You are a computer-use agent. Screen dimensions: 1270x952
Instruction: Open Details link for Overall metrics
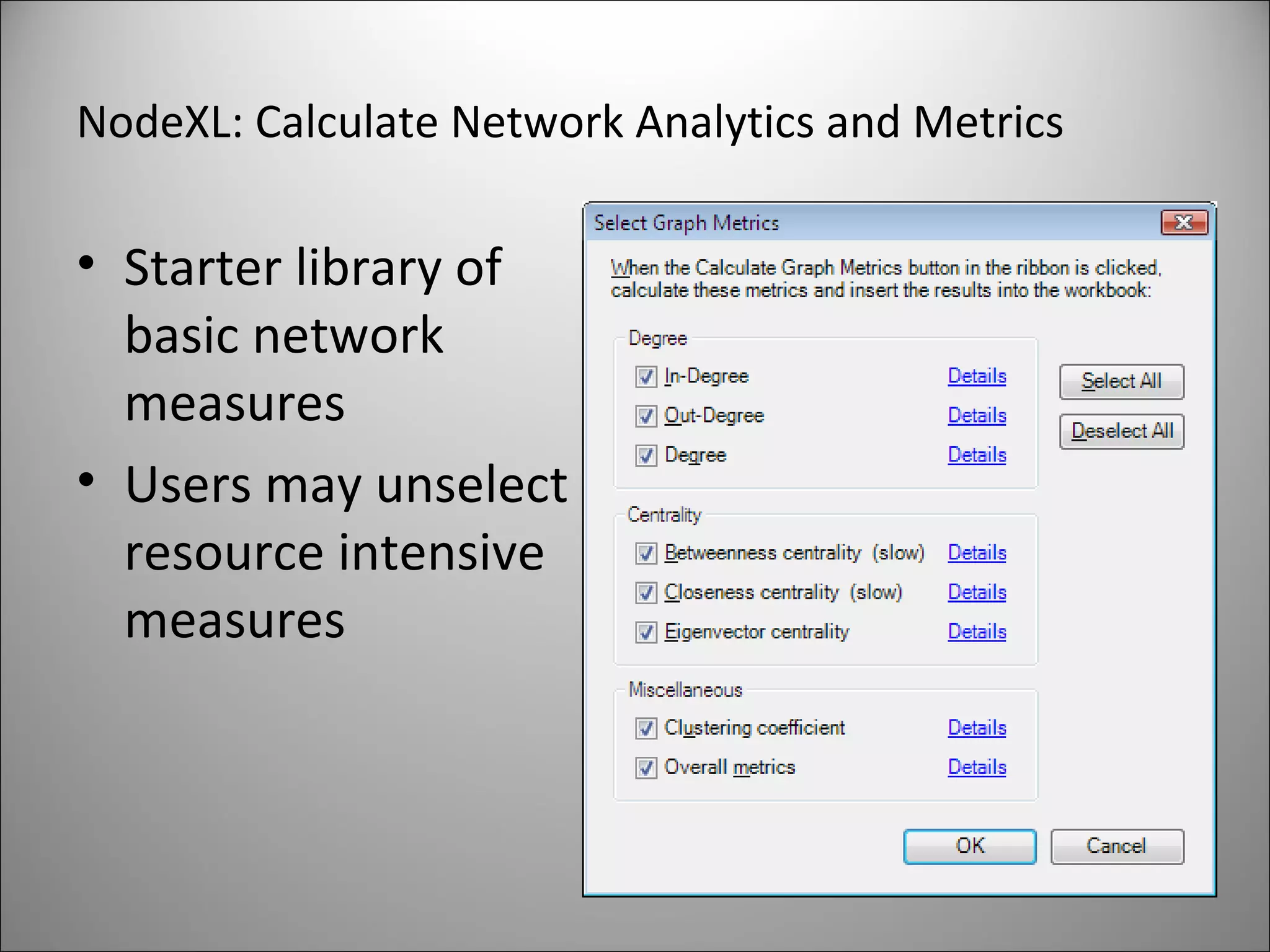click(977, 767)
